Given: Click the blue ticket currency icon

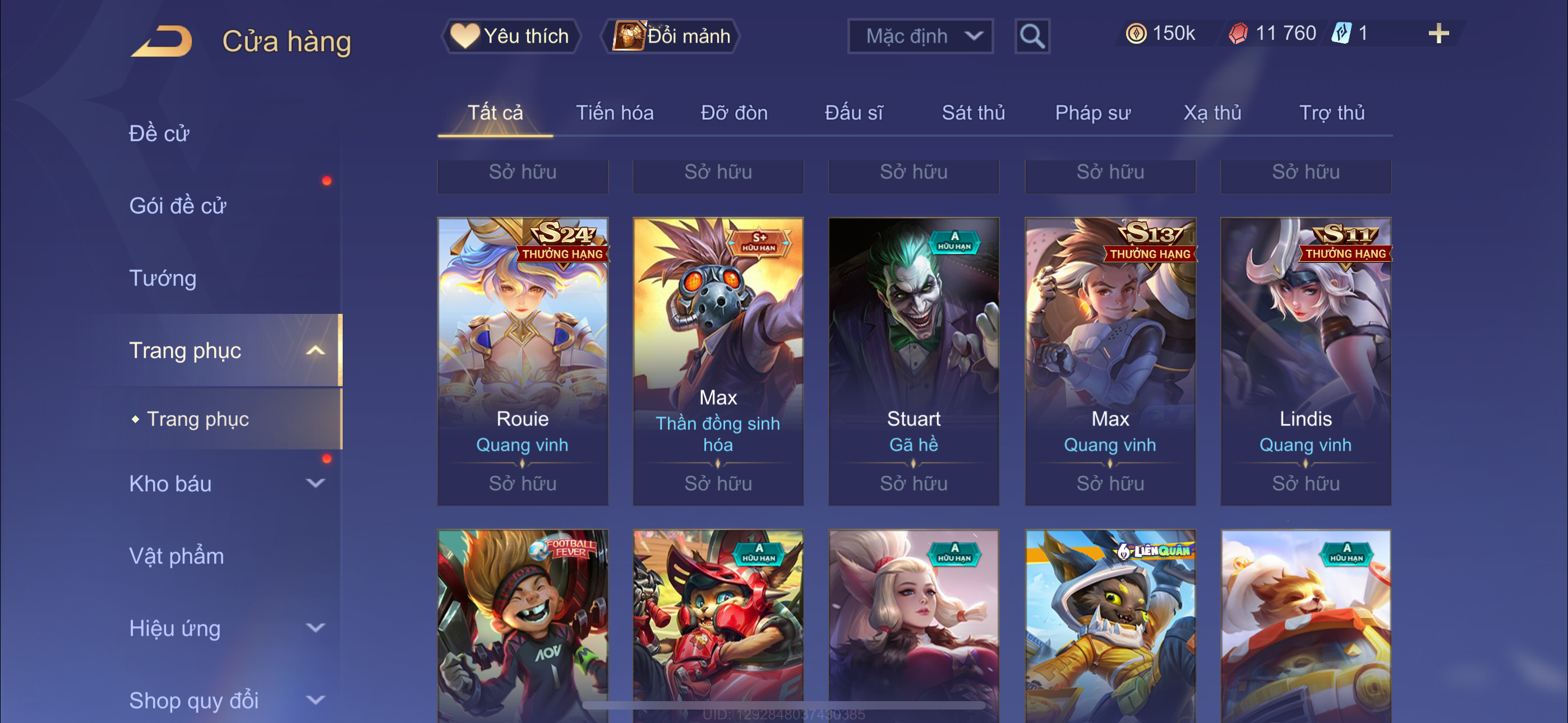Looking at the screenshot, I should pos(1341,34).
